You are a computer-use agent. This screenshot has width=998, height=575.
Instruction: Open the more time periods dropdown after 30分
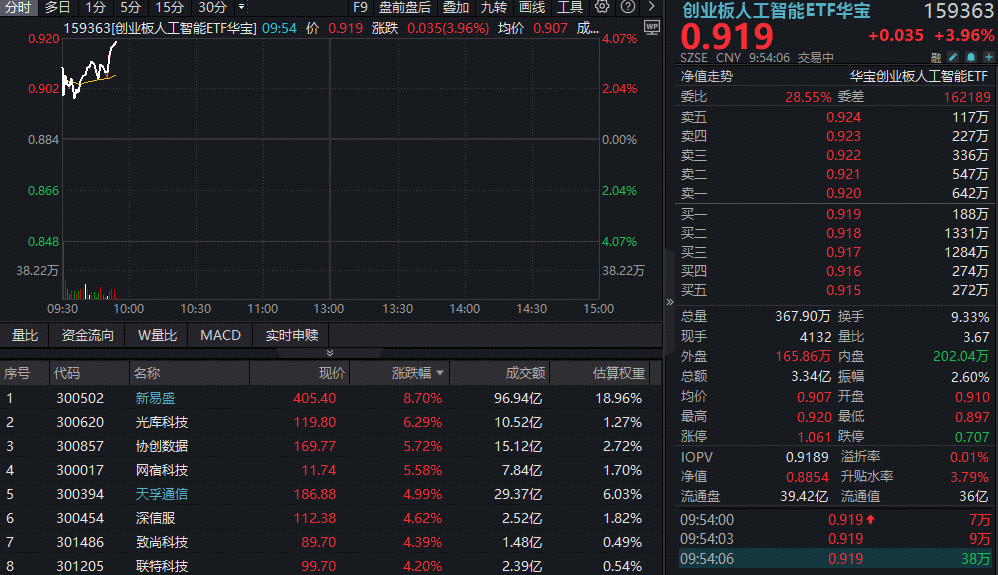[x=241, y=7]
